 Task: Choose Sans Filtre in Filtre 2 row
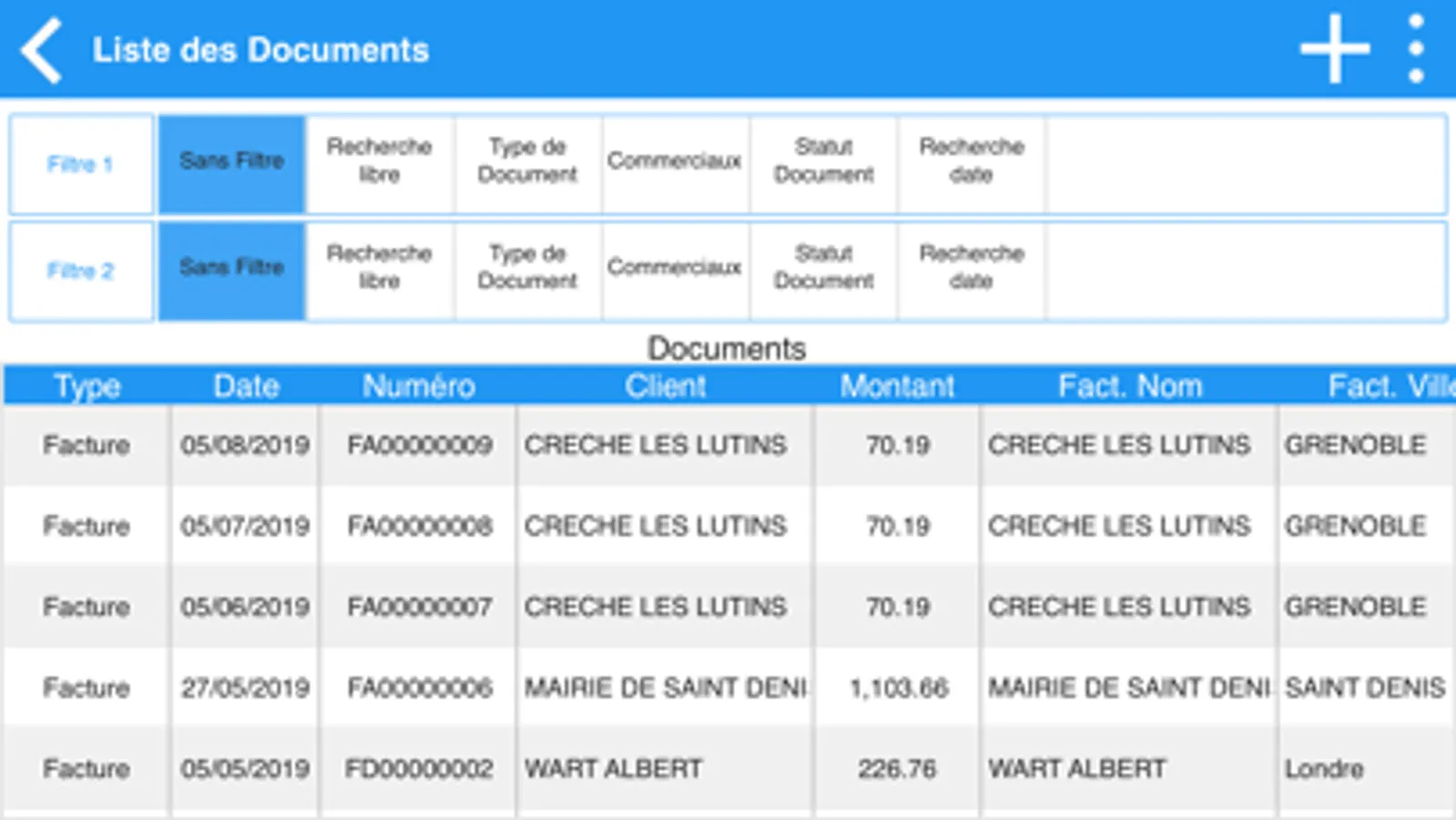tap(231, 271)
